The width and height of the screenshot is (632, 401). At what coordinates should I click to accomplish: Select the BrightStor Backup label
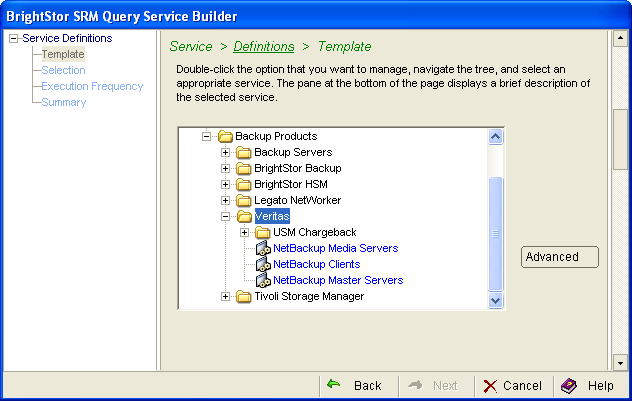pos(297,168)
